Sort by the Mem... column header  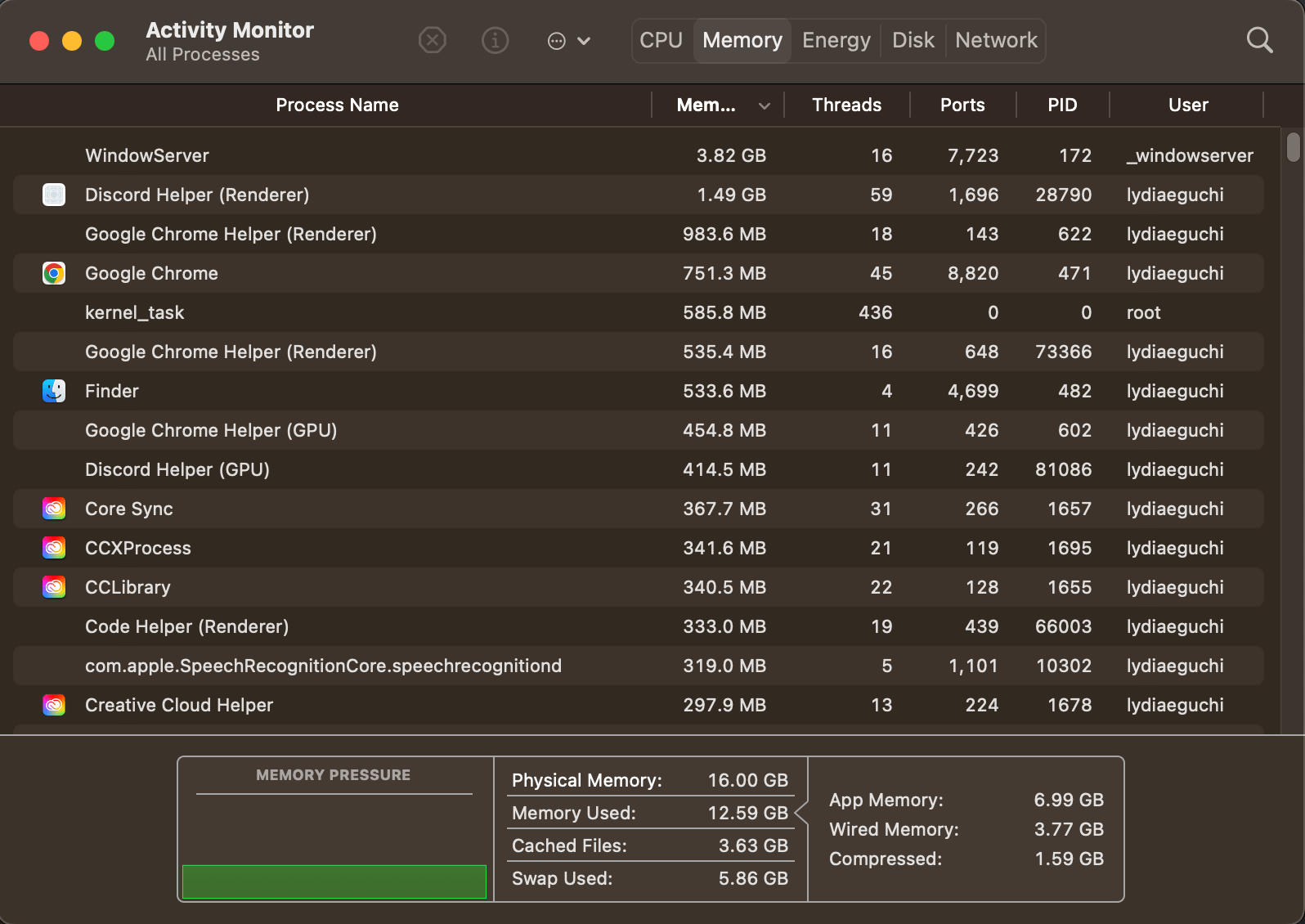pos(706,105)
